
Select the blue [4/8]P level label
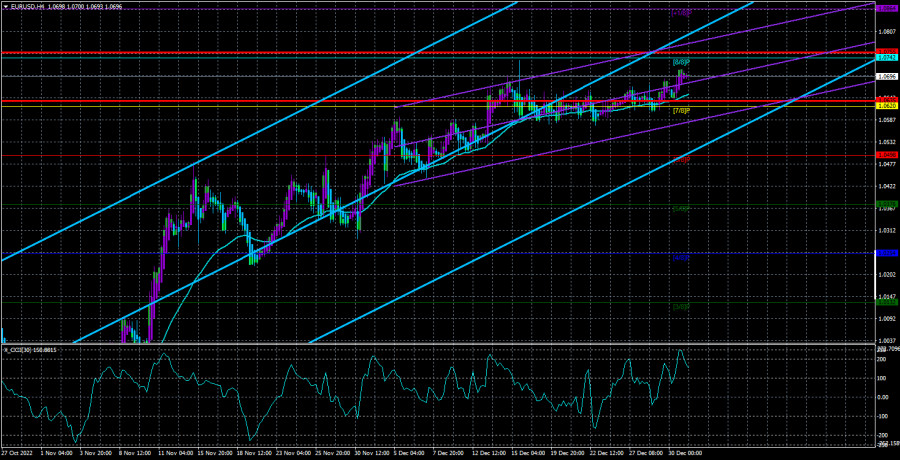[x=681, y=258]
